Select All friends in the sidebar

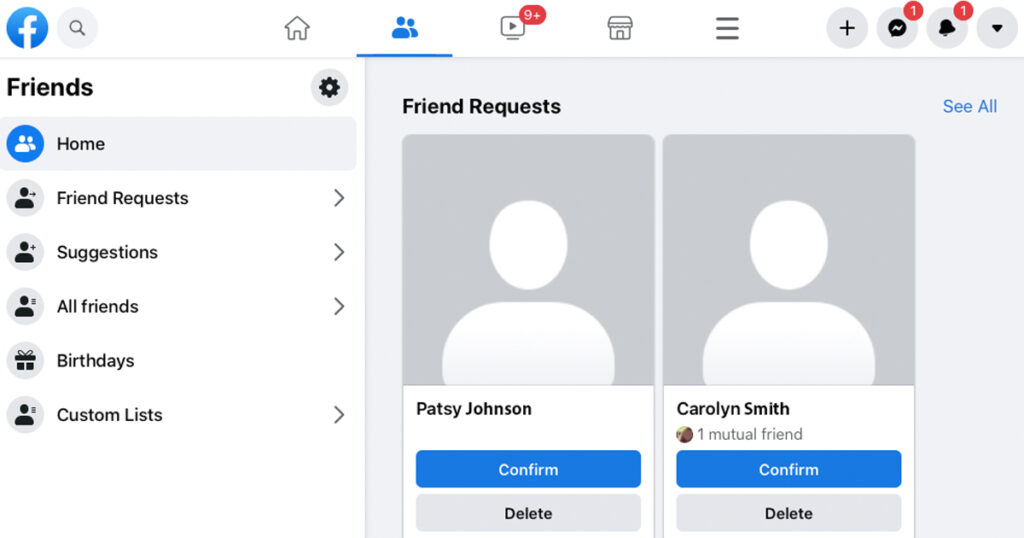coord(97,307)
